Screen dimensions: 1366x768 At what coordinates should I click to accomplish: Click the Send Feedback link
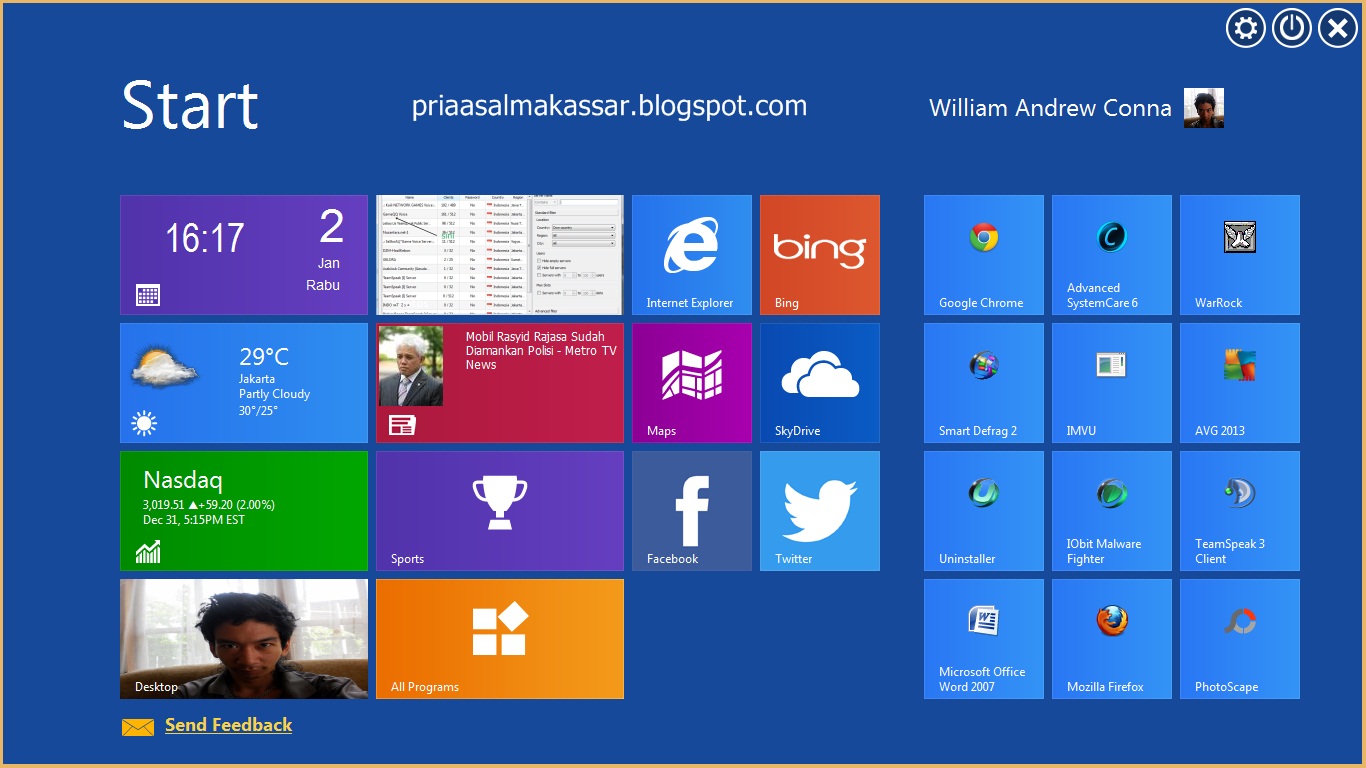[x=228, y=725]
